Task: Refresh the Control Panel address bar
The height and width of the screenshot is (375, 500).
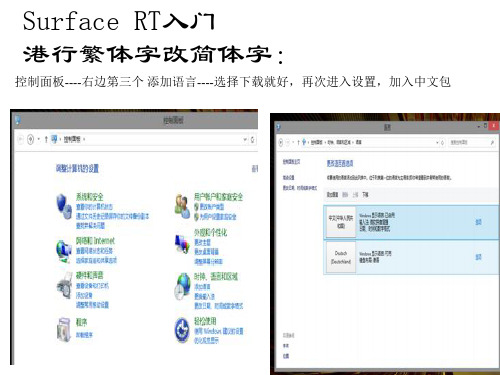Action: [x=253, y=140]
